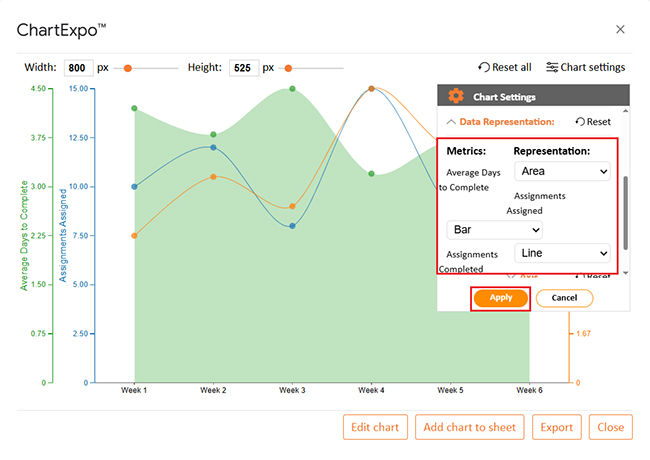The image size is (650, 460).
Task: Click the Width input field
Action: (78, 68)
